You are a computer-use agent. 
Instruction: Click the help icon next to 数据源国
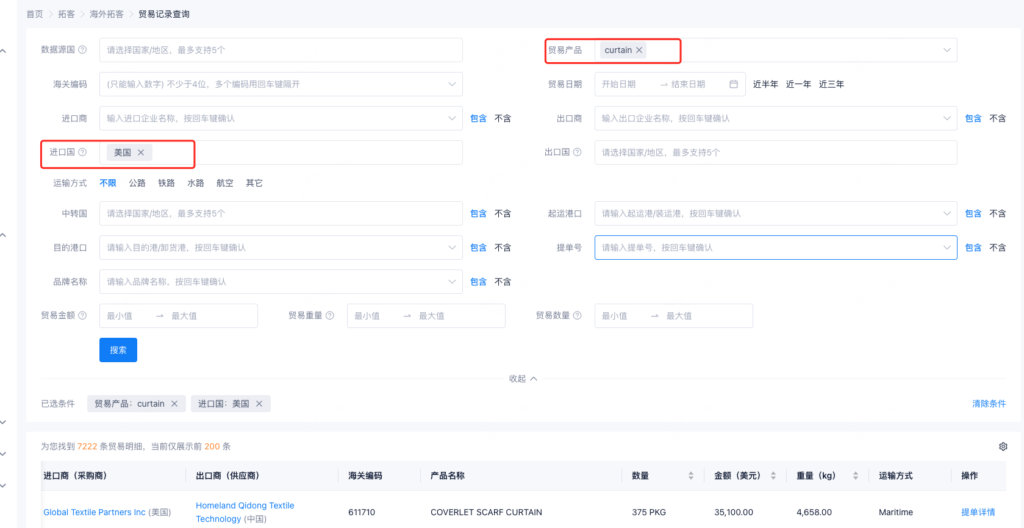tap(82, 50)
